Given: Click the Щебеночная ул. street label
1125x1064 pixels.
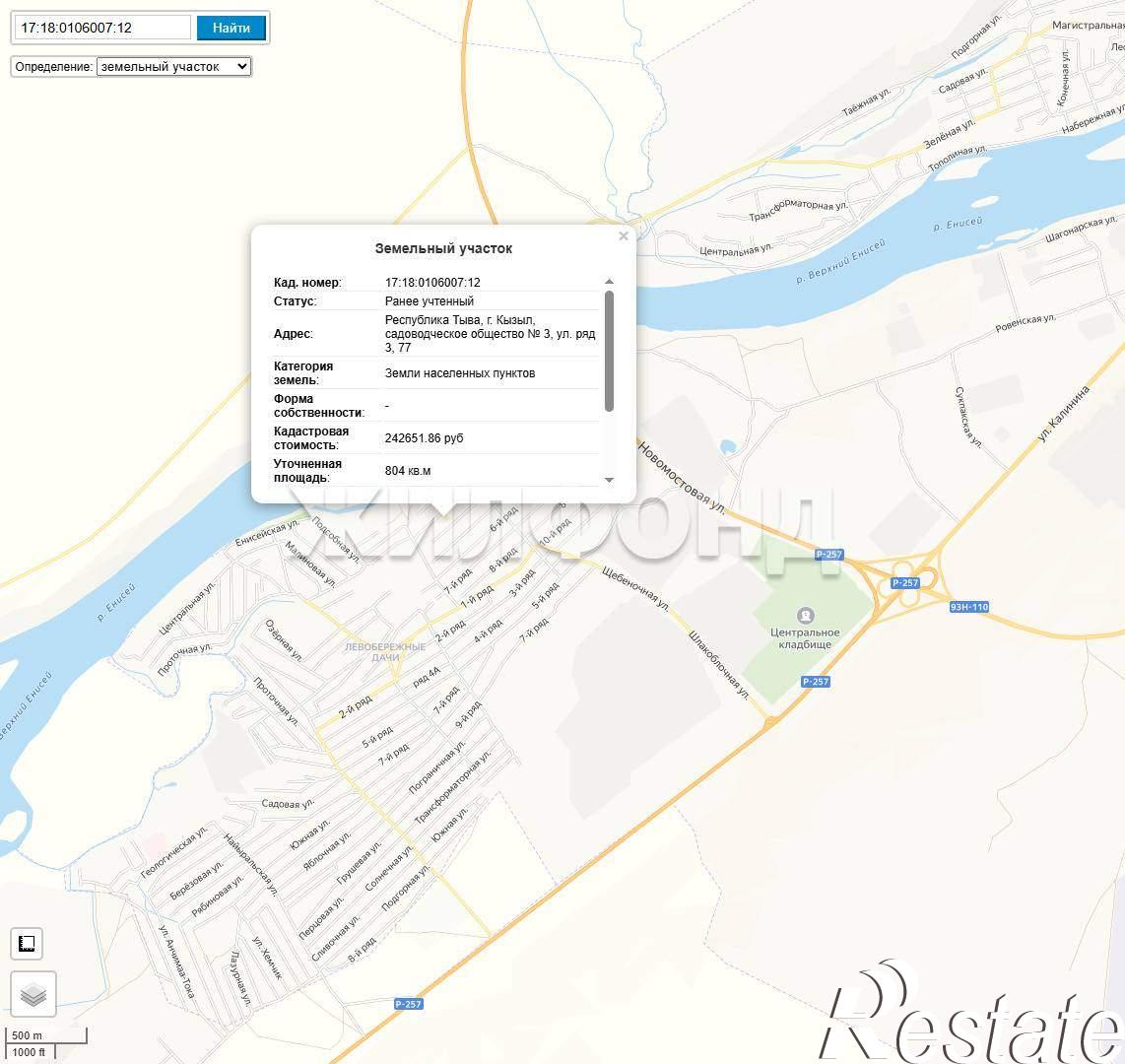Looking at the screenshot, I should coord(635,588).
